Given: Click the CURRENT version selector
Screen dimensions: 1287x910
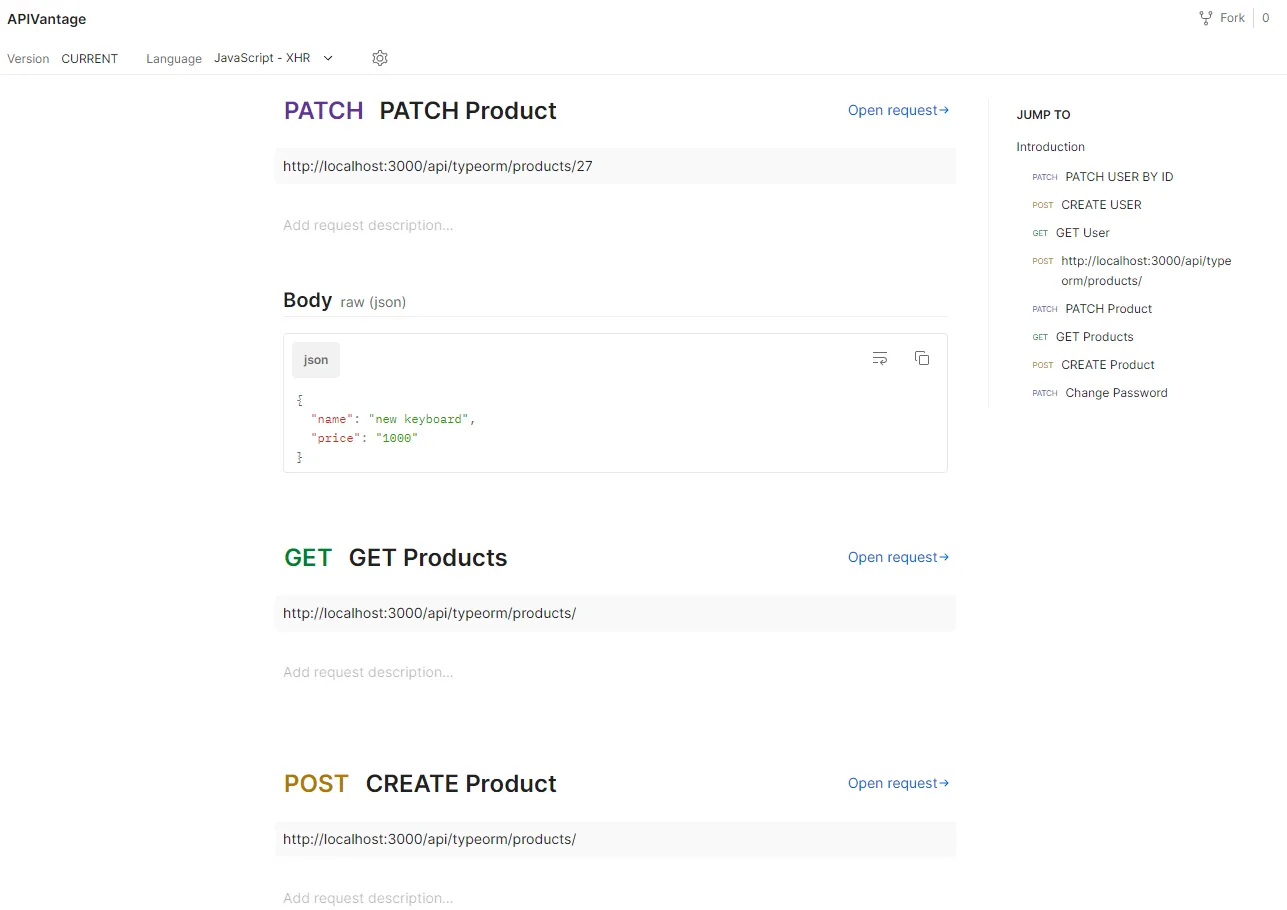Looking at the screenshot, I should [89, 59].
